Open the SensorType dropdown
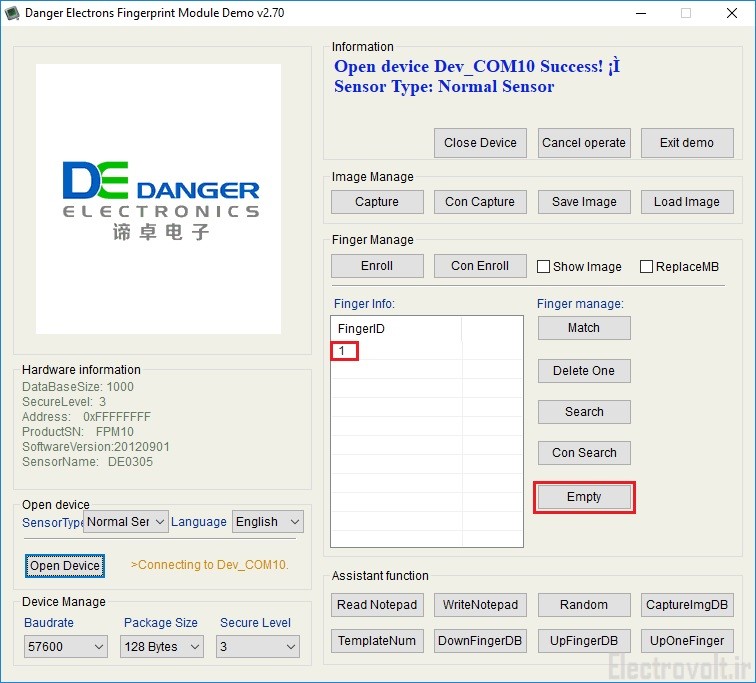The image size is (756, 683). point(126,522)
